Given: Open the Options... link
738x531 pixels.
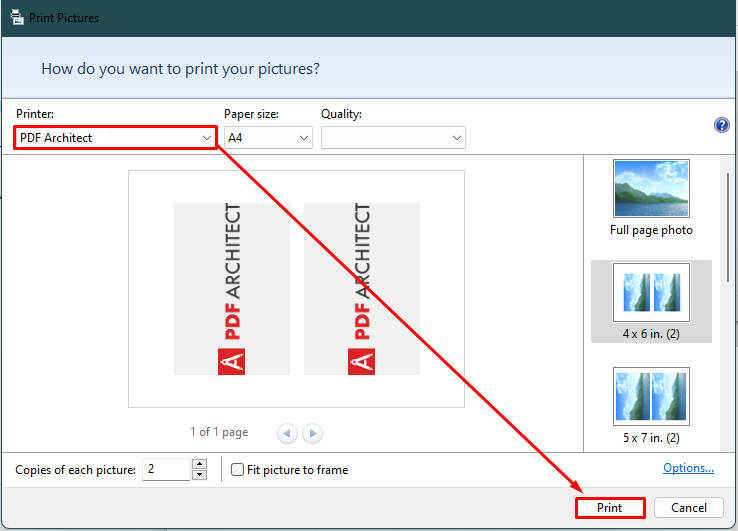Looking at the screenshot, I should (x=688, y=468).
